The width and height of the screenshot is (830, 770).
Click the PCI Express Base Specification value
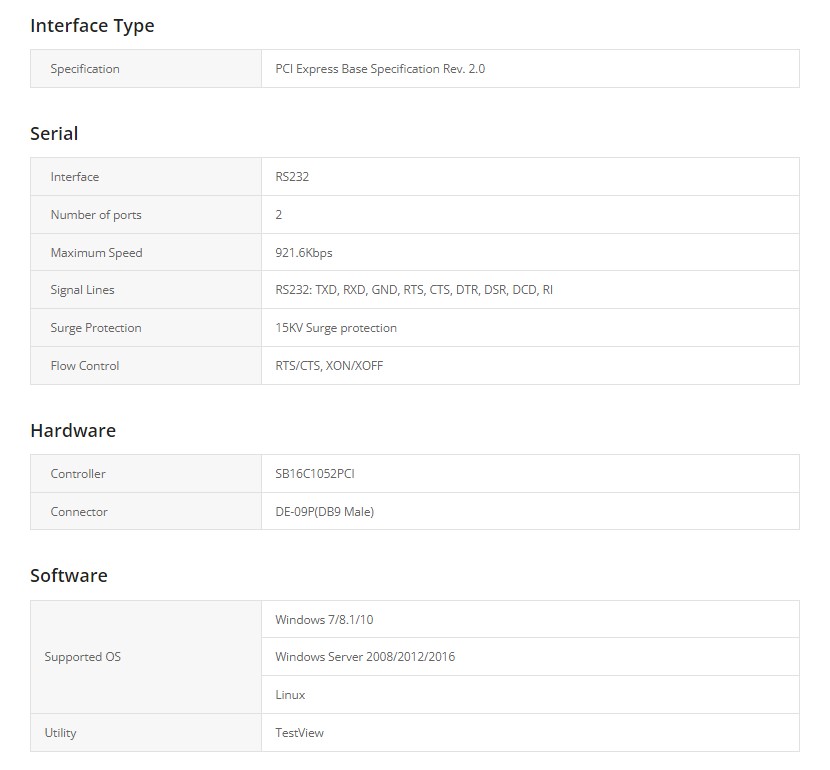point(380,69)
